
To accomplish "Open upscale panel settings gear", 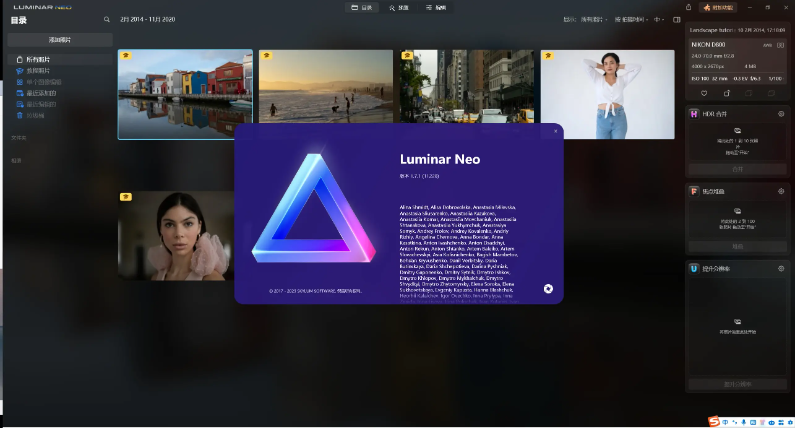I will coord(781,268).
